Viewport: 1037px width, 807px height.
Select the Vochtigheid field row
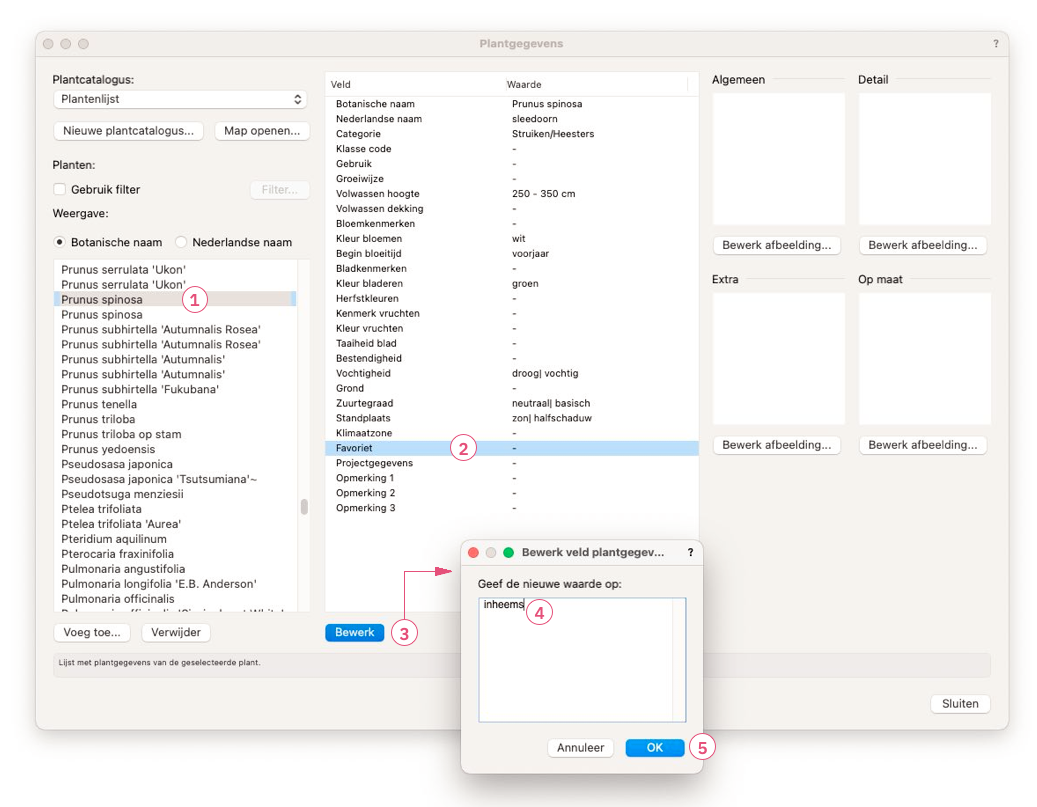[512, 373]
